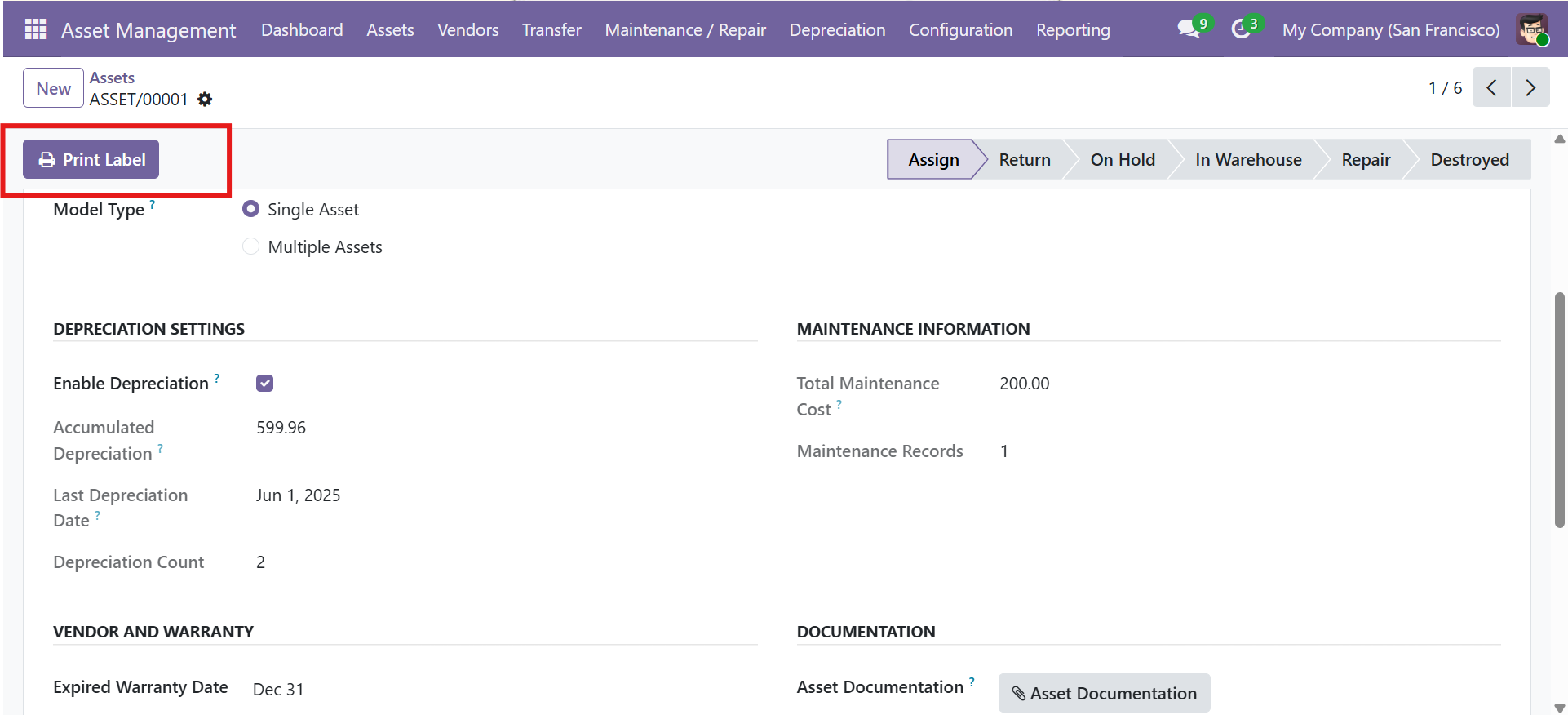Click the record pager 1 / 6
Viewport: 1568px width, 715px height.
[1445, 87]
